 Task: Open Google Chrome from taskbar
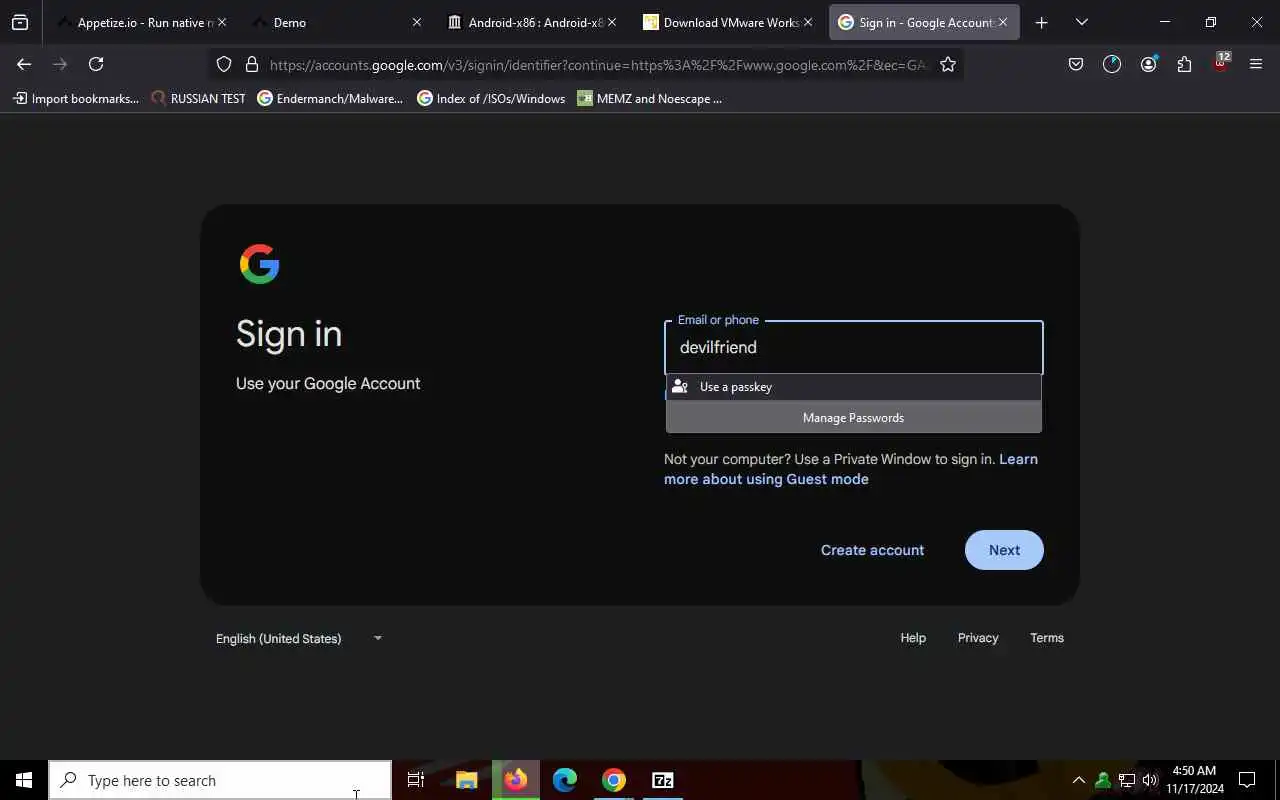pyautogui.click(x=614, y=780)
